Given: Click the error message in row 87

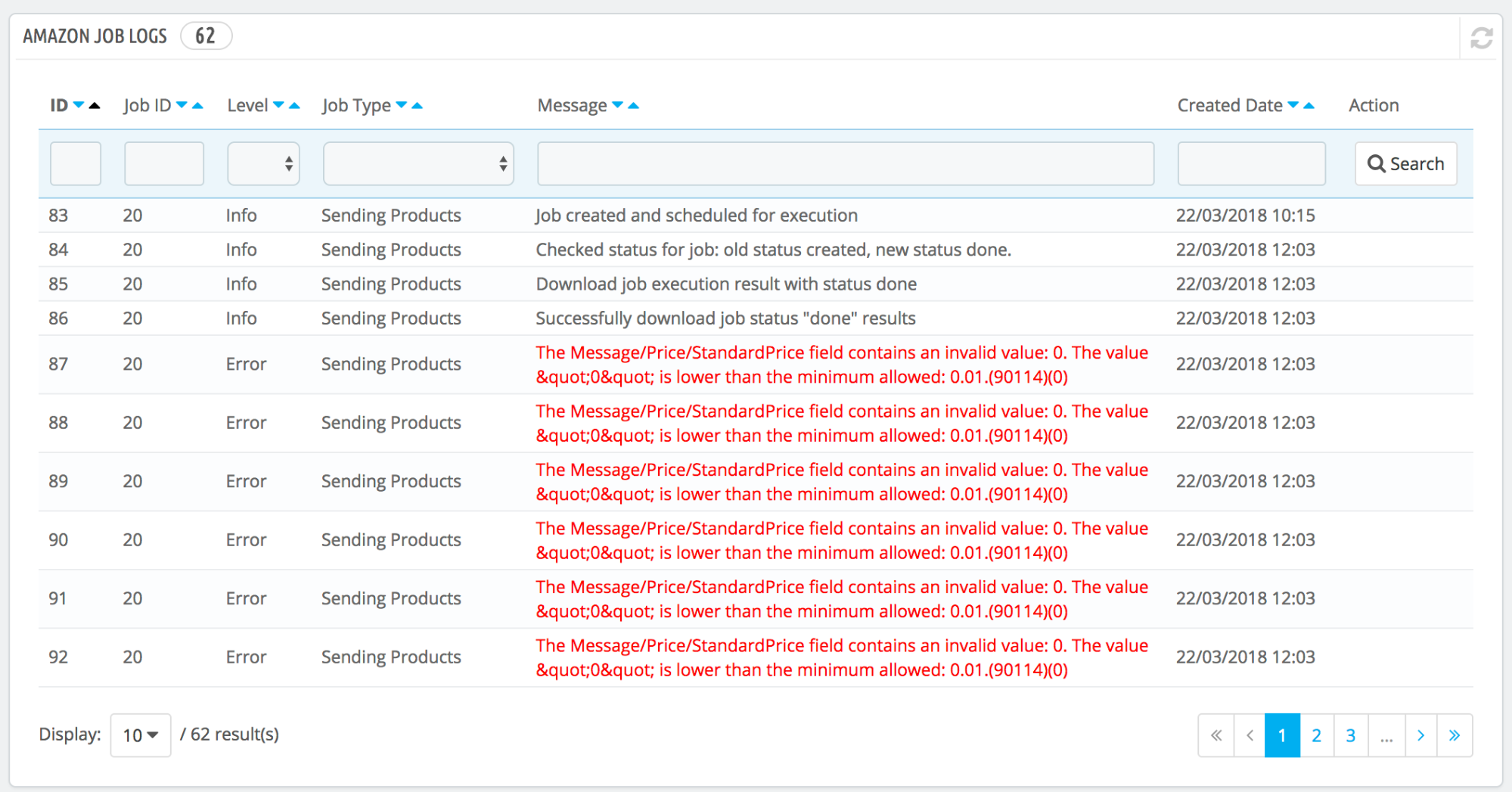Looking at the screenshot, I should [842, 365].
